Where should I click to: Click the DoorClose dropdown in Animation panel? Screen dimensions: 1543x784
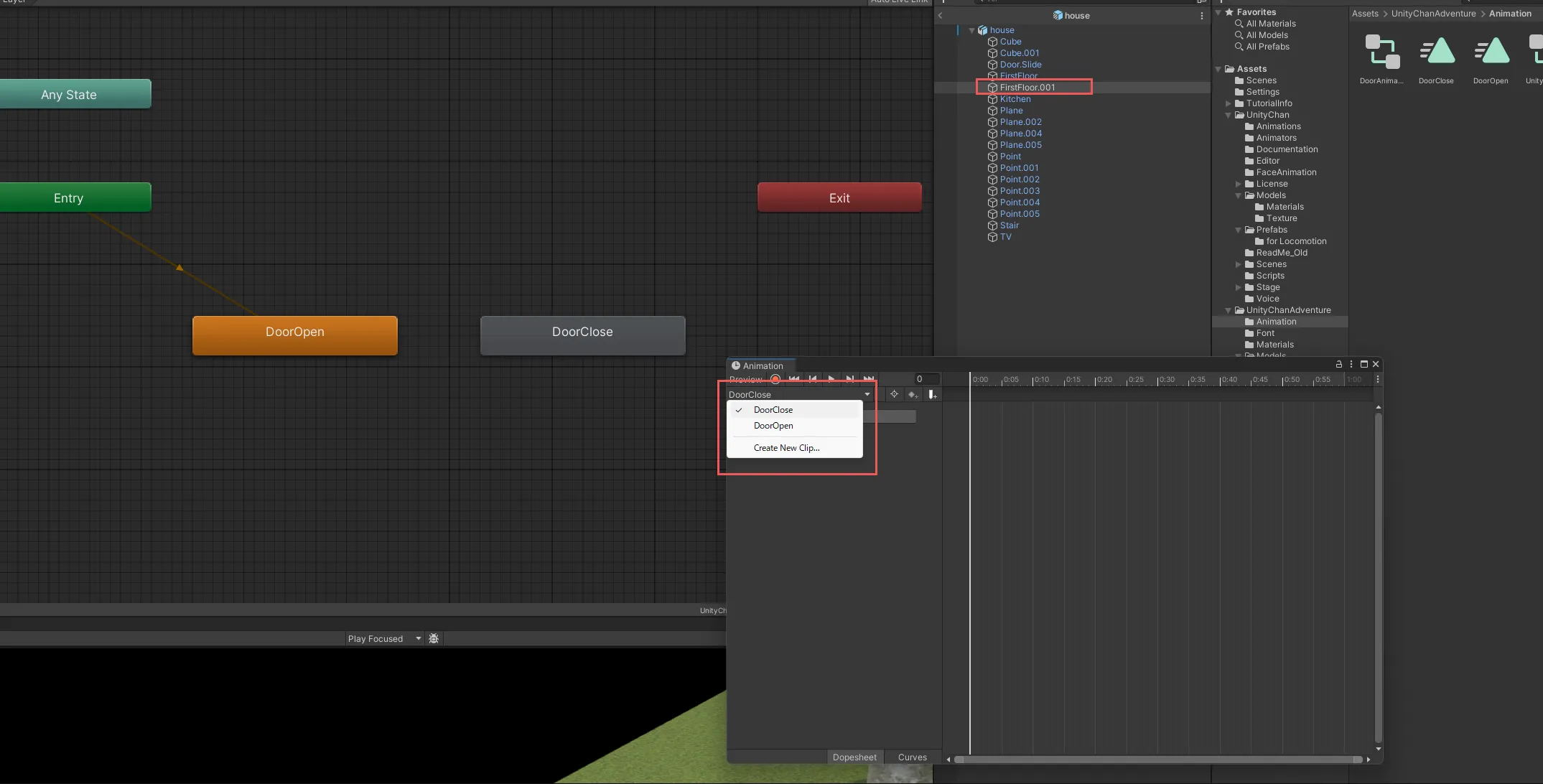click(x=797, y=394)
